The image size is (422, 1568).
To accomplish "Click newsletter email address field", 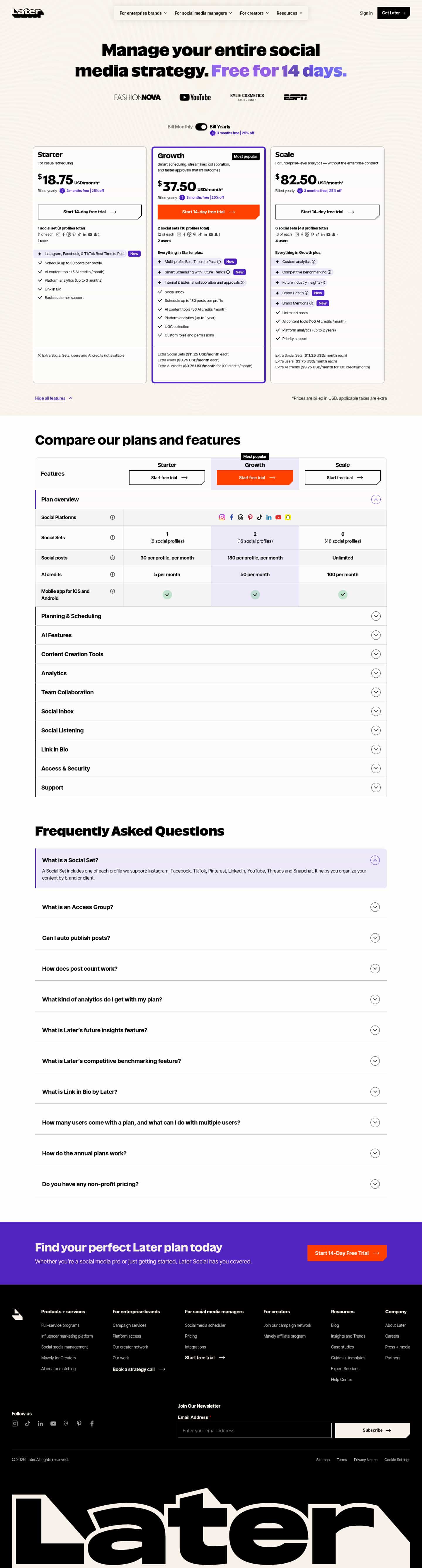I will pos(255,1431).
